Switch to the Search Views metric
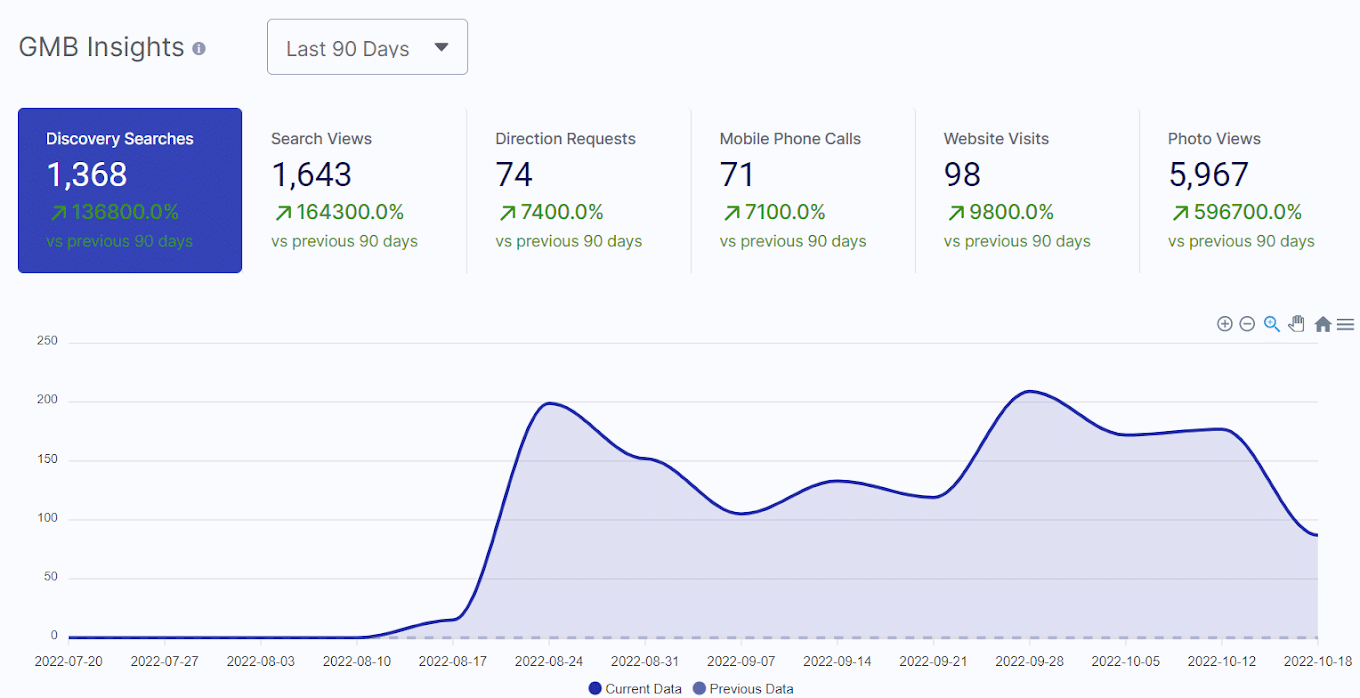This screenshot has width=1360, height=698. [354, 190]
